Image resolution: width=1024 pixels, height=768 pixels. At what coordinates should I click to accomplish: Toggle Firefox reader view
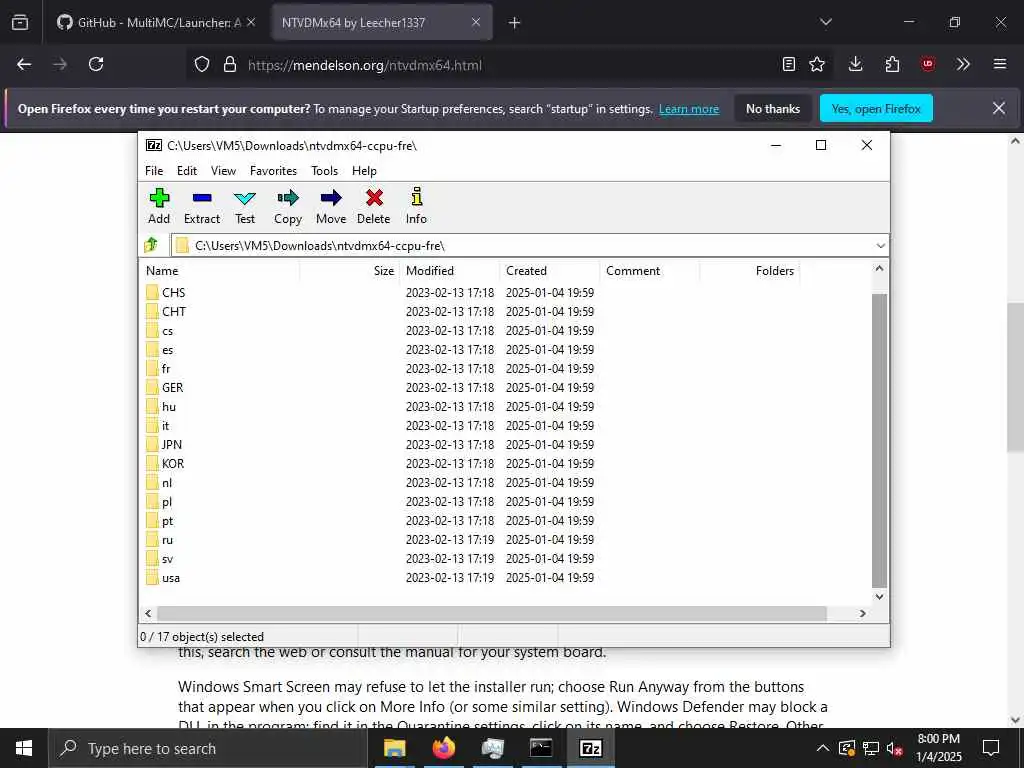click(x=789, y=64)
